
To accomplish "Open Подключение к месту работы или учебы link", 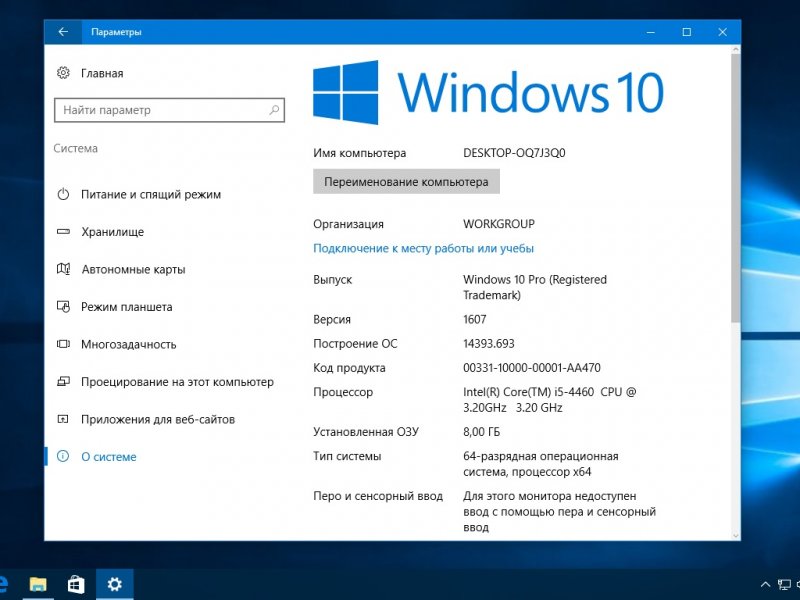I will 423,248.
